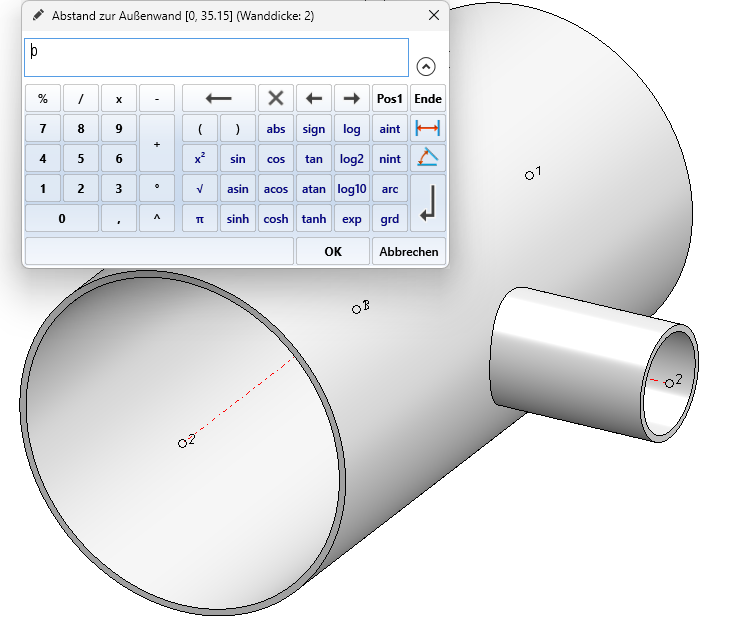
Task: Click digit 9 on the keypad
Action: (x=119, y=129)
